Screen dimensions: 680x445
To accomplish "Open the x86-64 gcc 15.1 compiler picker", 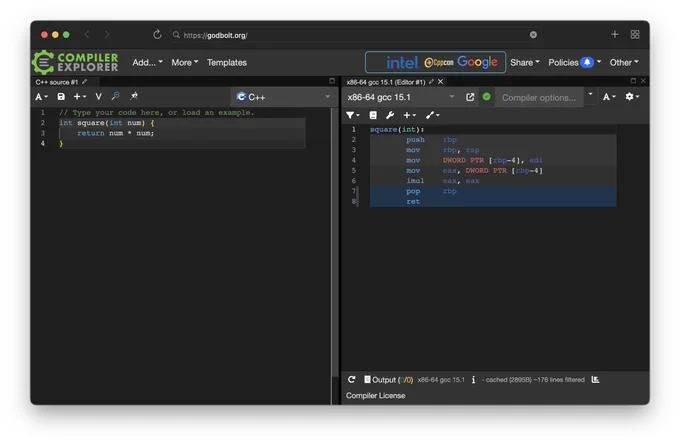I will (401, 97).
